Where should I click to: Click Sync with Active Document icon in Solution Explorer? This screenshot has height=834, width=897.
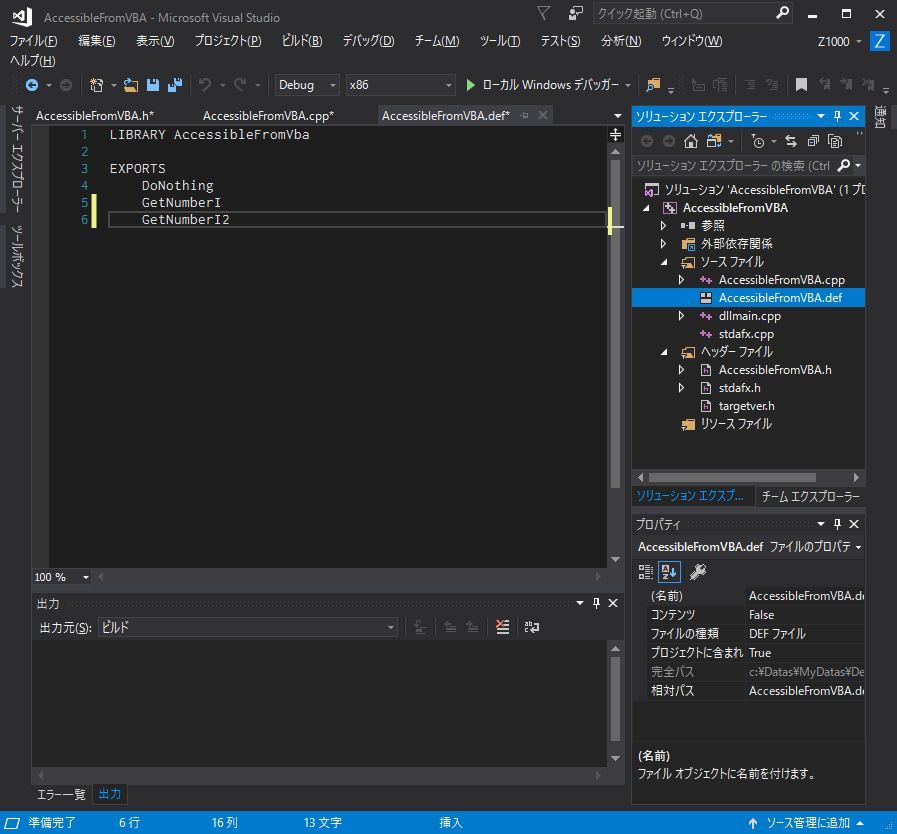[x=791, y=141]
